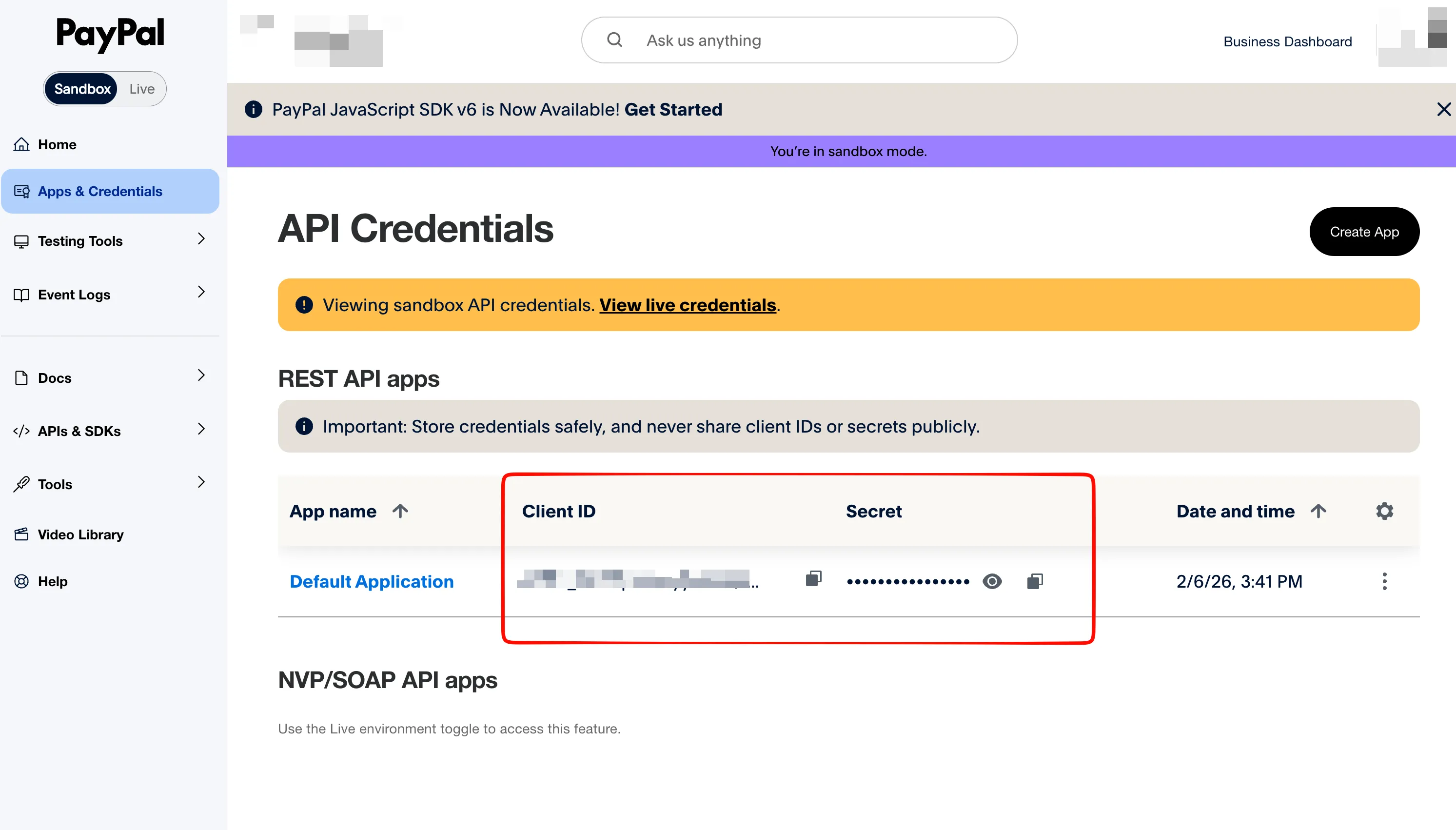Expand the APIs & SDKs section
Screen dimensions: 1456x830
(201, 429)
